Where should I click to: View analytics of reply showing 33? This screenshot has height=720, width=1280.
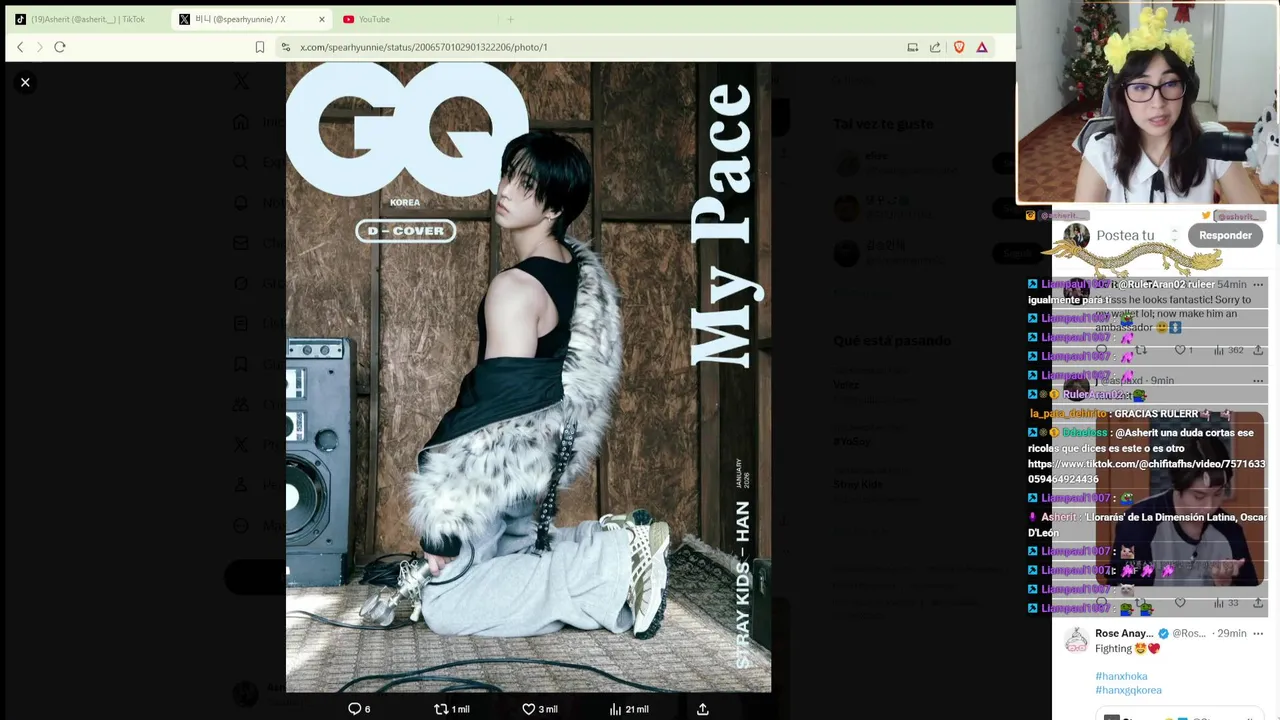(x=1226, y=603)
